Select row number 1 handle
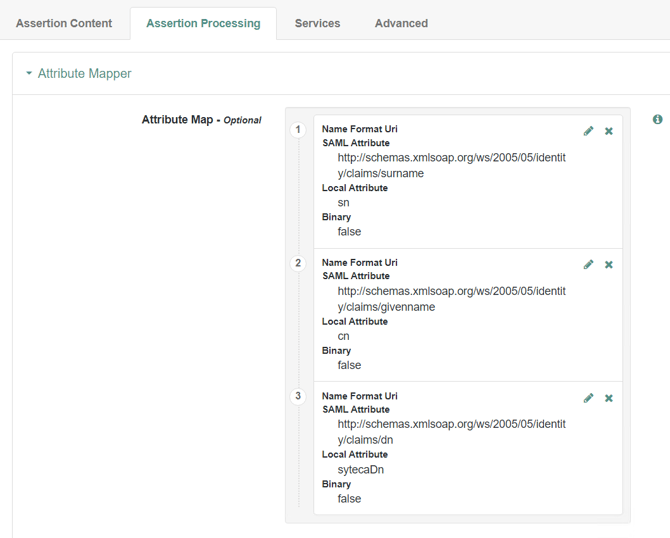670x538 pixels. 298,130
